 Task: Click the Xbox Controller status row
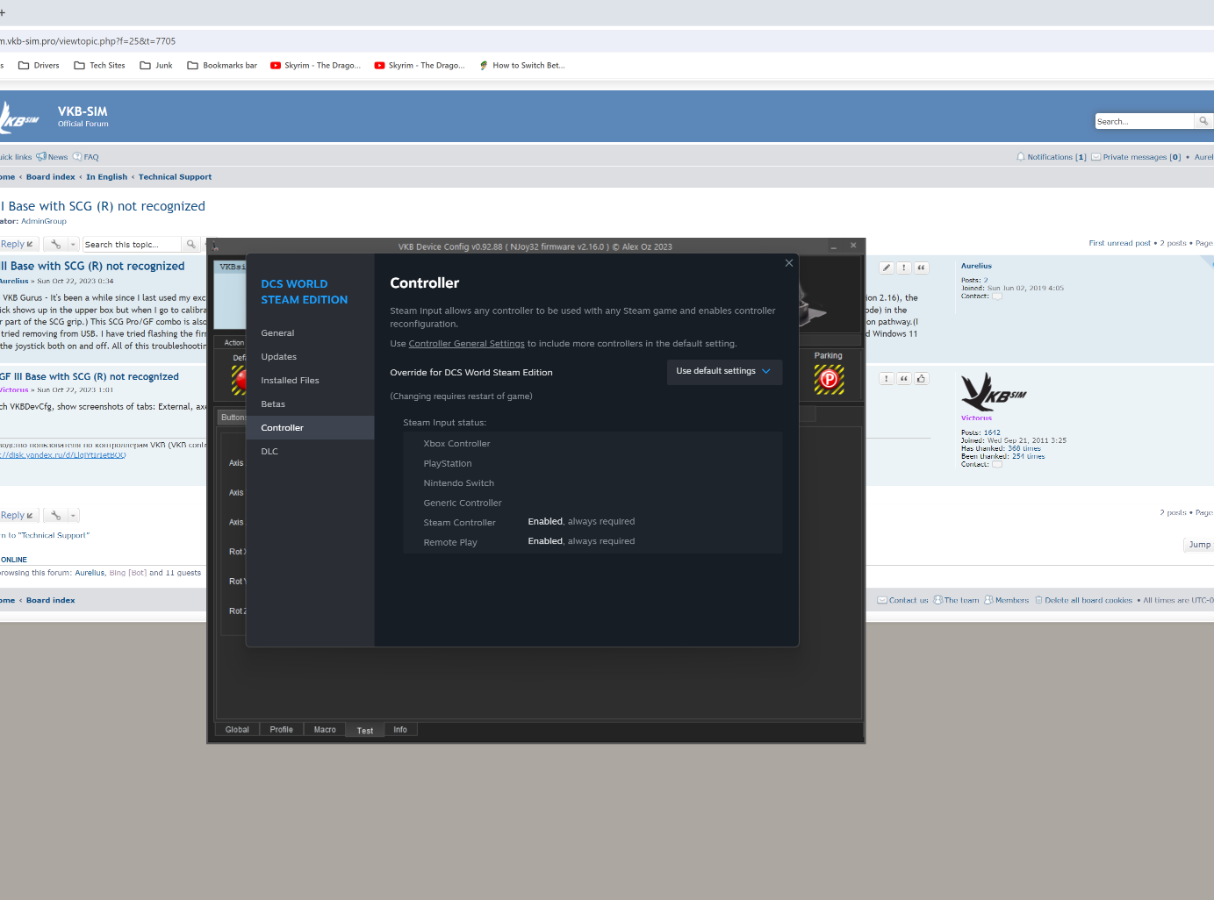pos(593,443)
